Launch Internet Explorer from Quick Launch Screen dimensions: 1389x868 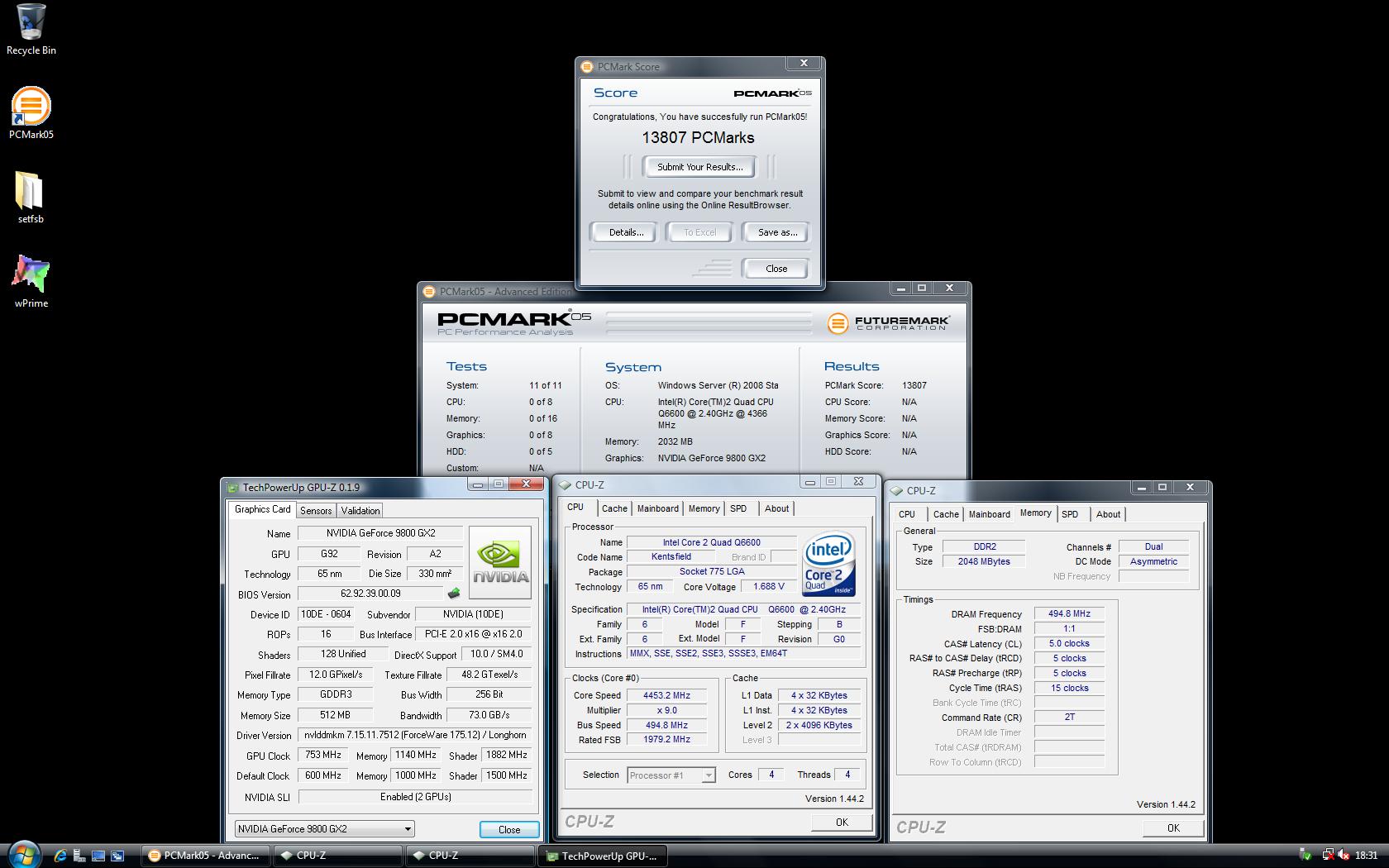pyautogui.click(x=60, y=856)
